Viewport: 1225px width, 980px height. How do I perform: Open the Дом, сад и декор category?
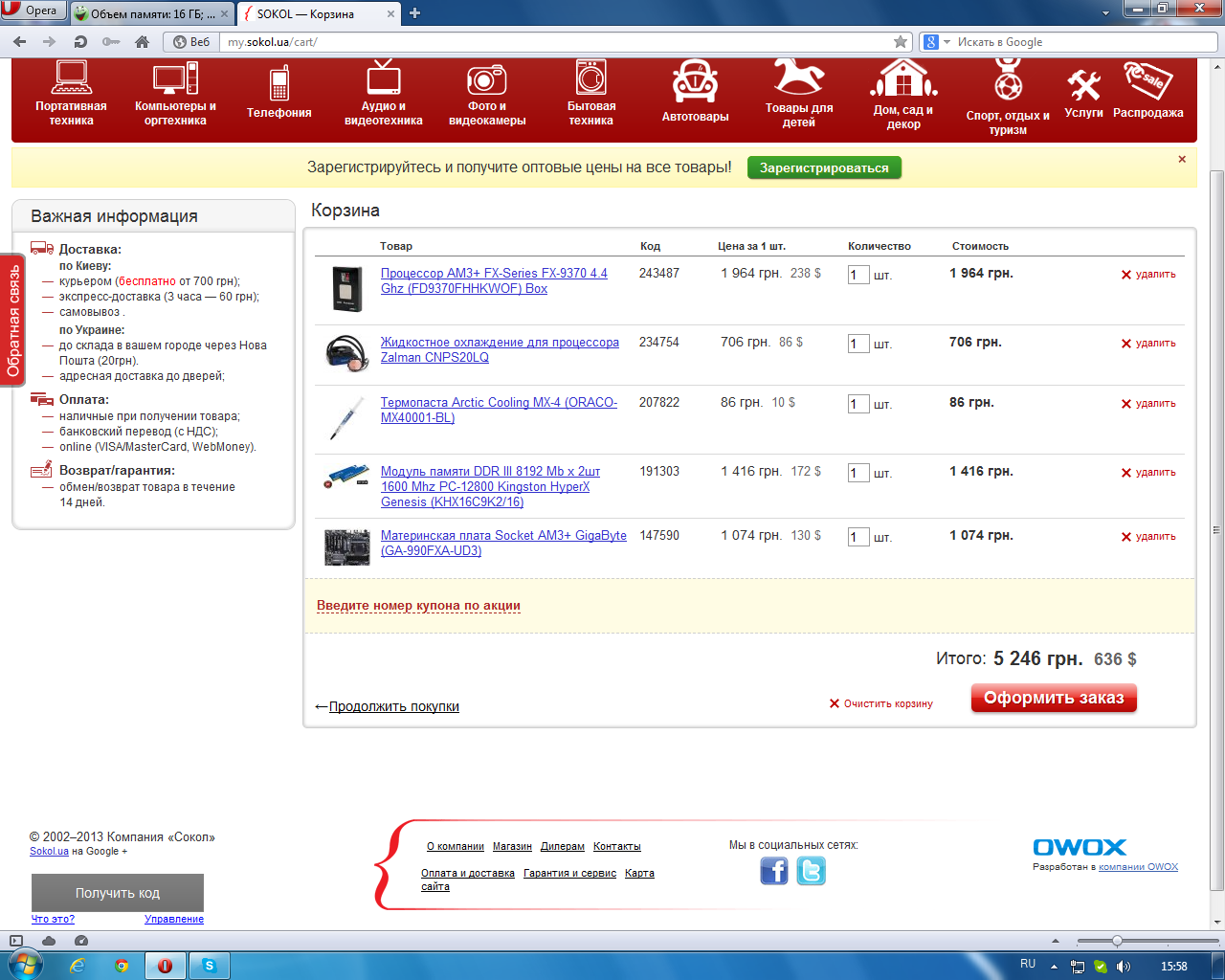[903, 94]
